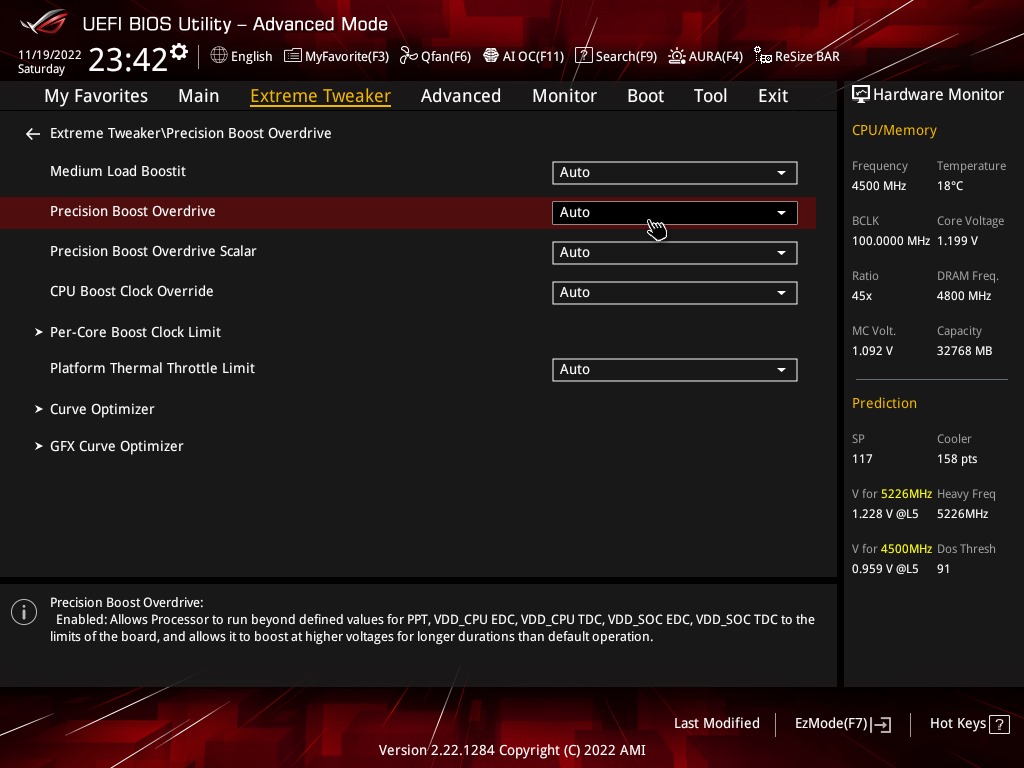This screenshot has height=768, width=1024.
Task: Open Platform Thermal Throttle Limit dropdown
Action: (x=675, y=370)
